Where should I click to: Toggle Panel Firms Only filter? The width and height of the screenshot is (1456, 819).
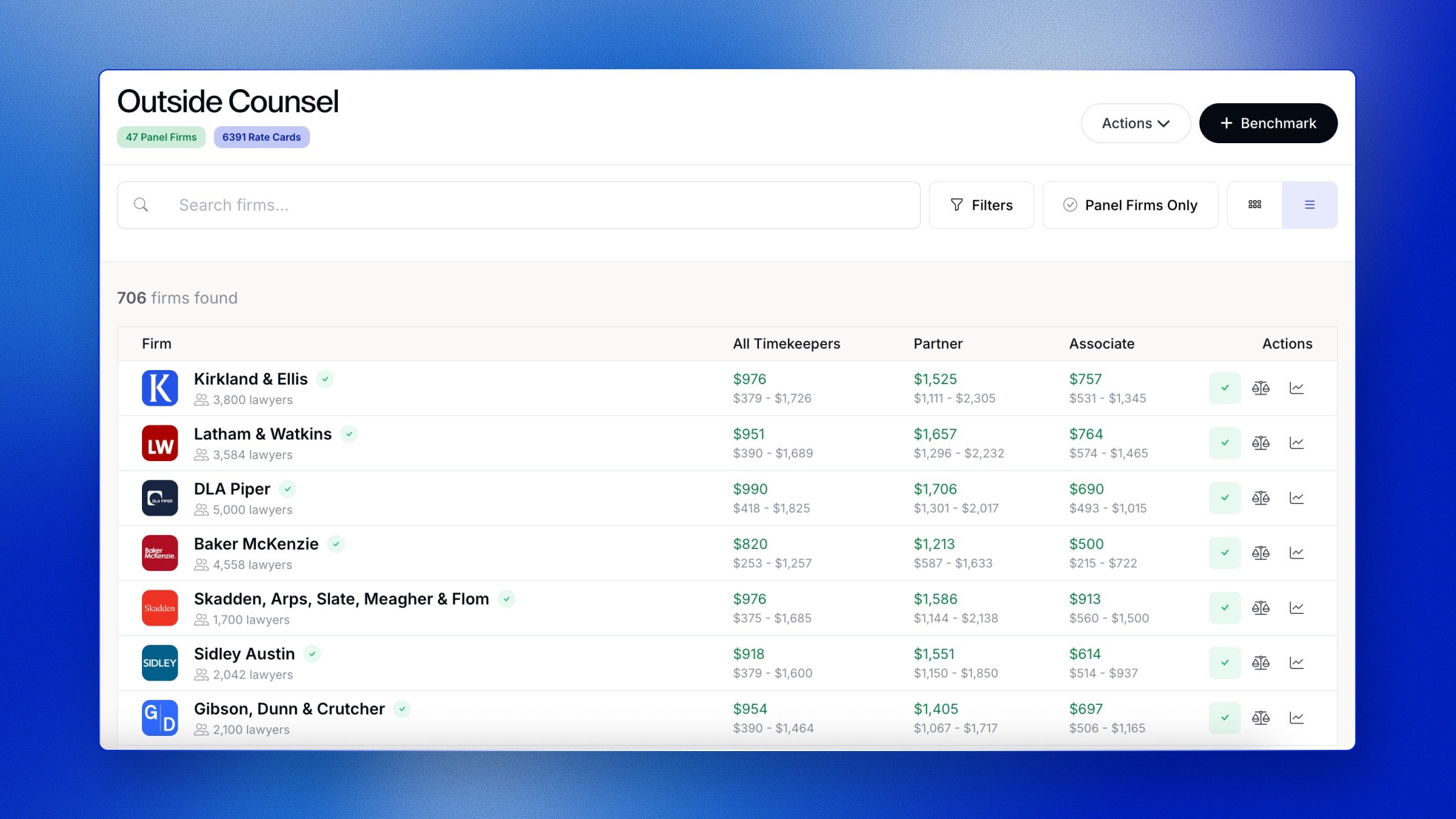coord(1130,205)
